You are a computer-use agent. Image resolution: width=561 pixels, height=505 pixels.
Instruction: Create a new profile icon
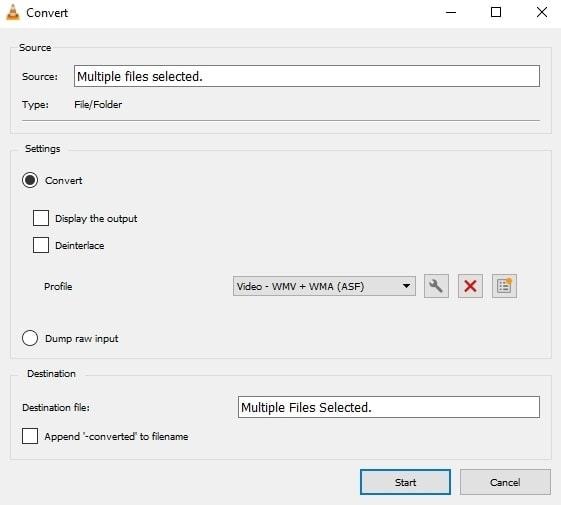tap(504, 286)
